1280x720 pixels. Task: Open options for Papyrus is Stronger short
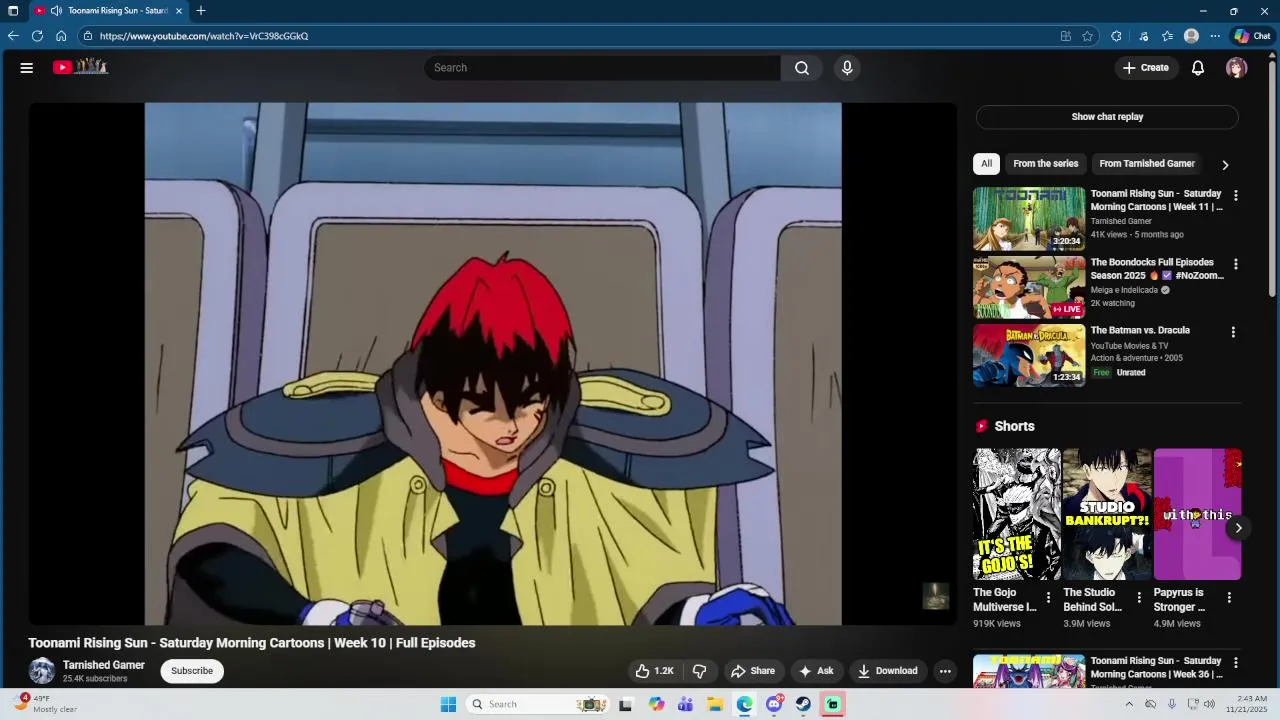tap(1229, 598)
